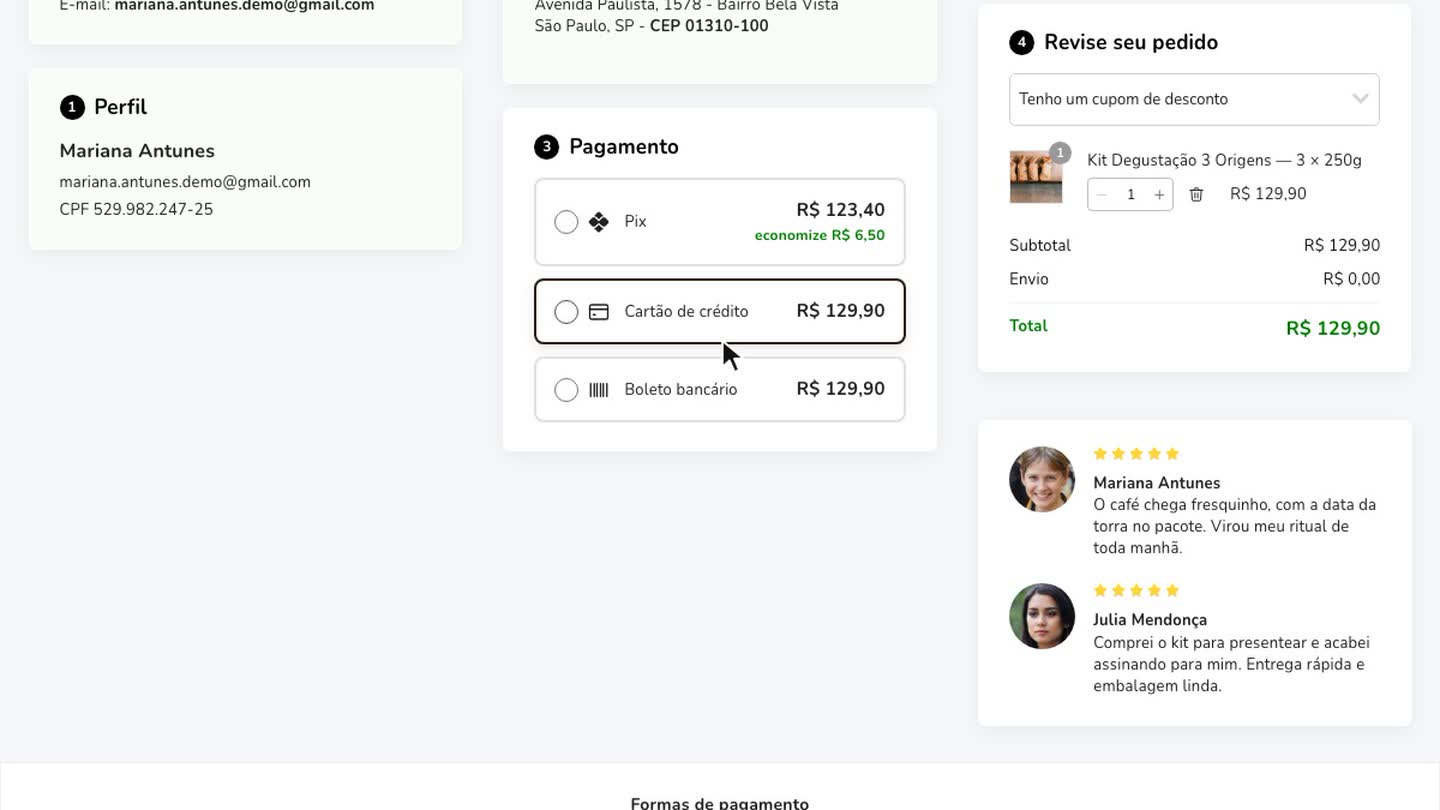Click the five-star rating above Mariana Antunes
The height and width of the screenshot is (810, 1440).
1137,454
